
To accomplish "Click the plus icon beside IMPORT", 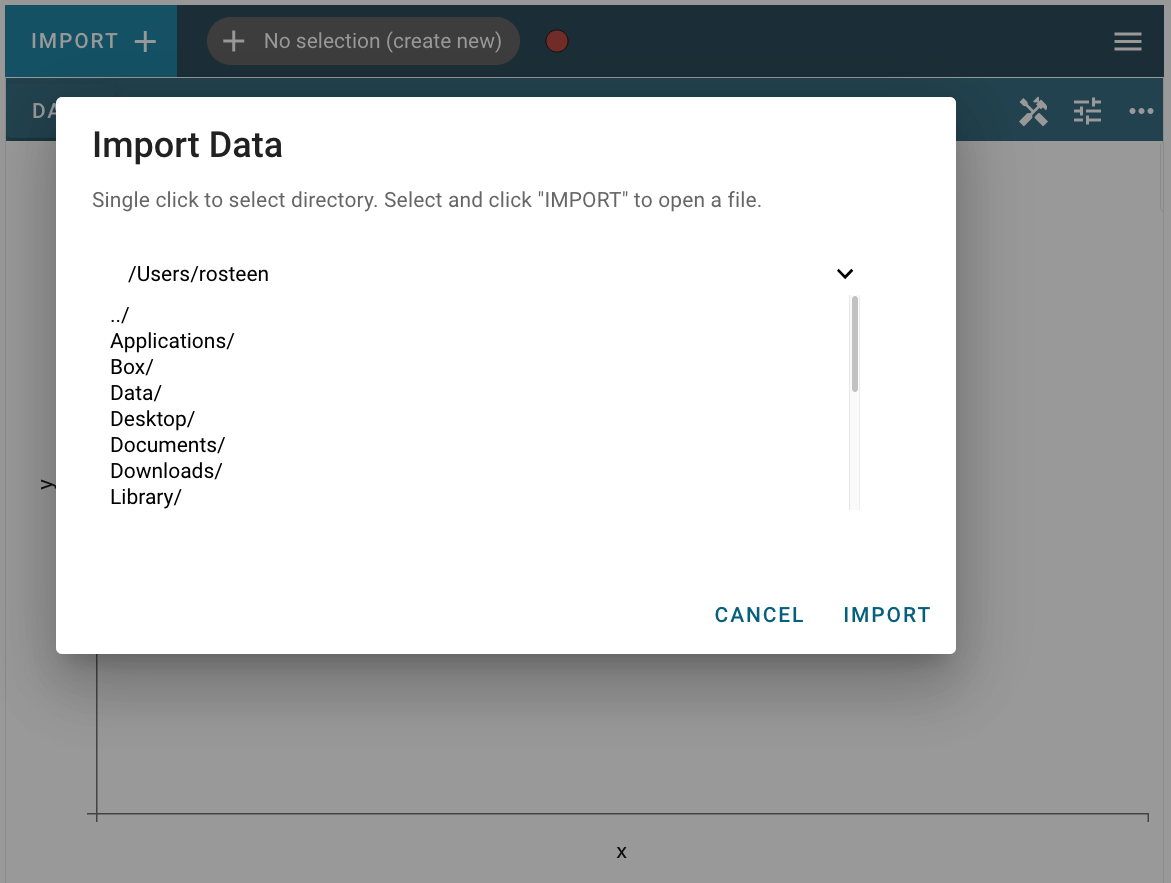I will [145, 41].
